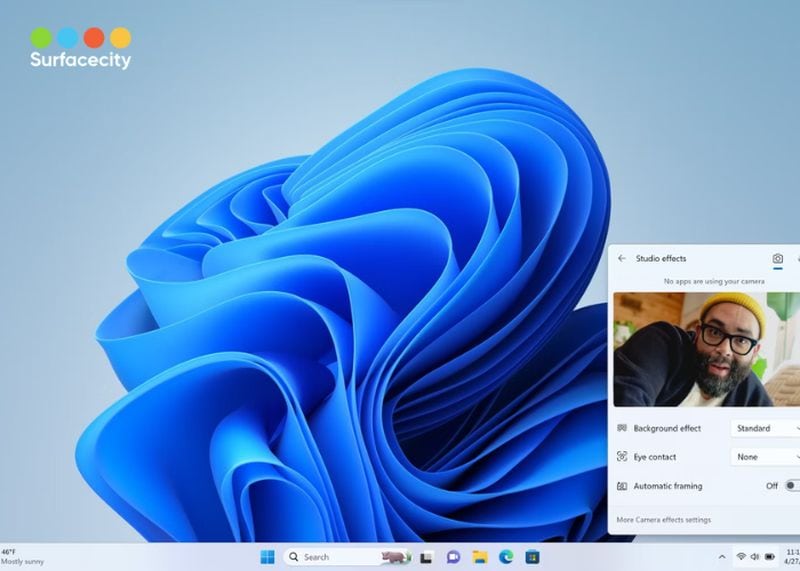The width and height of the screenshot is (800, 571).
Task: Select the camera tab icon in Studio effects
Action: coord(778,258)
